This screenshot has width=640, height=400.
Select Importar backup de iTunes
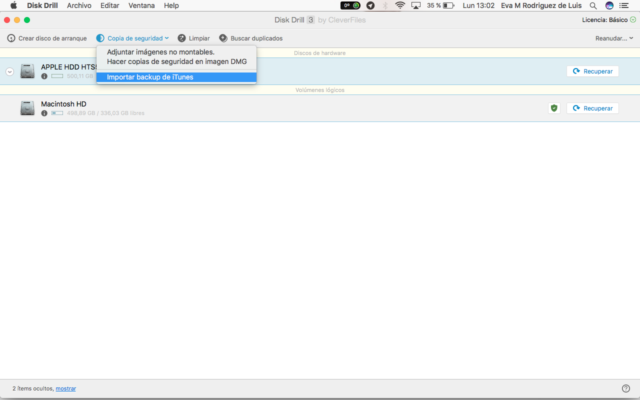pos(176,77)
